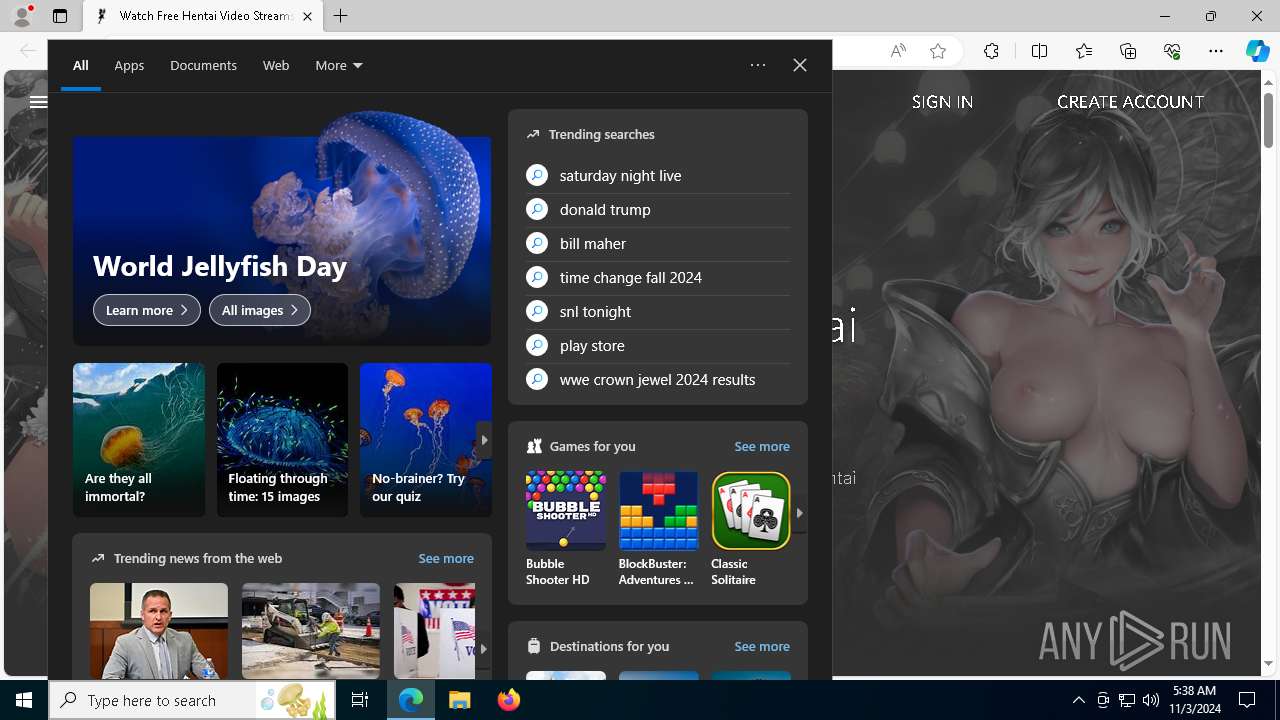Open Edge Settings and more menu

tap(1216, 51)
